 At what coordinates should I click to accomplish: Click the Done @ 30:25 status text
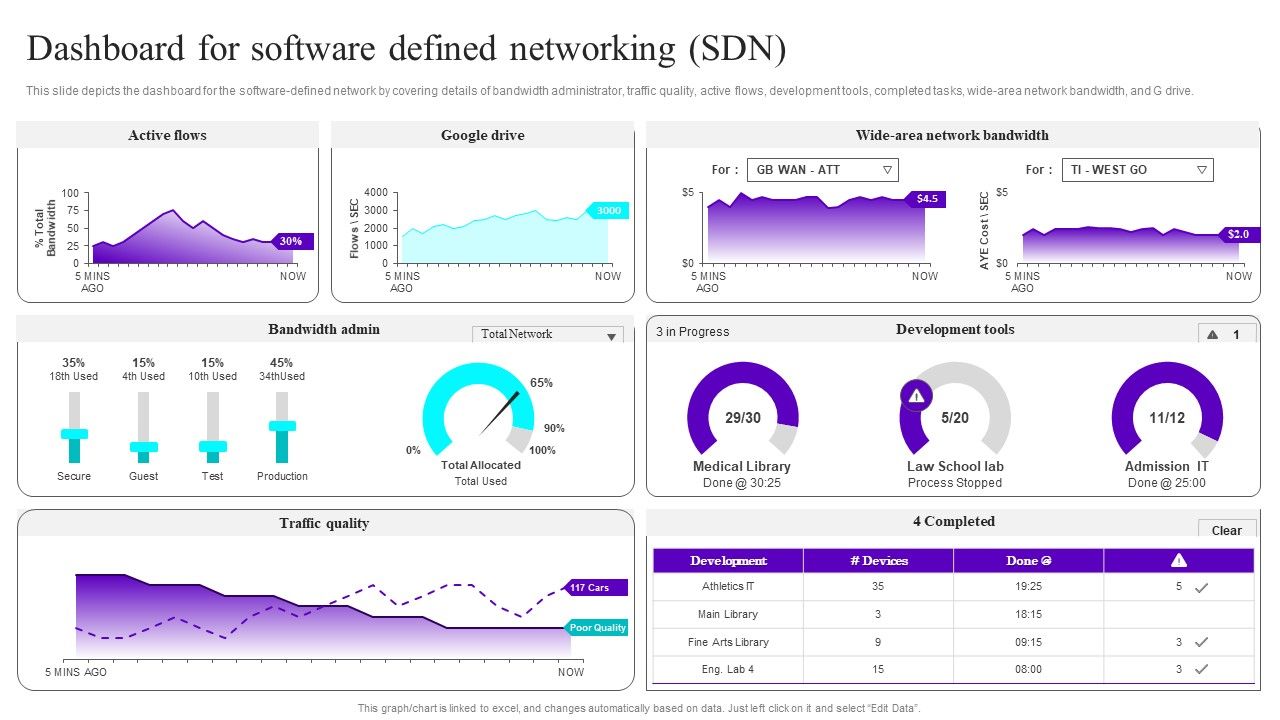click(742, 483)
